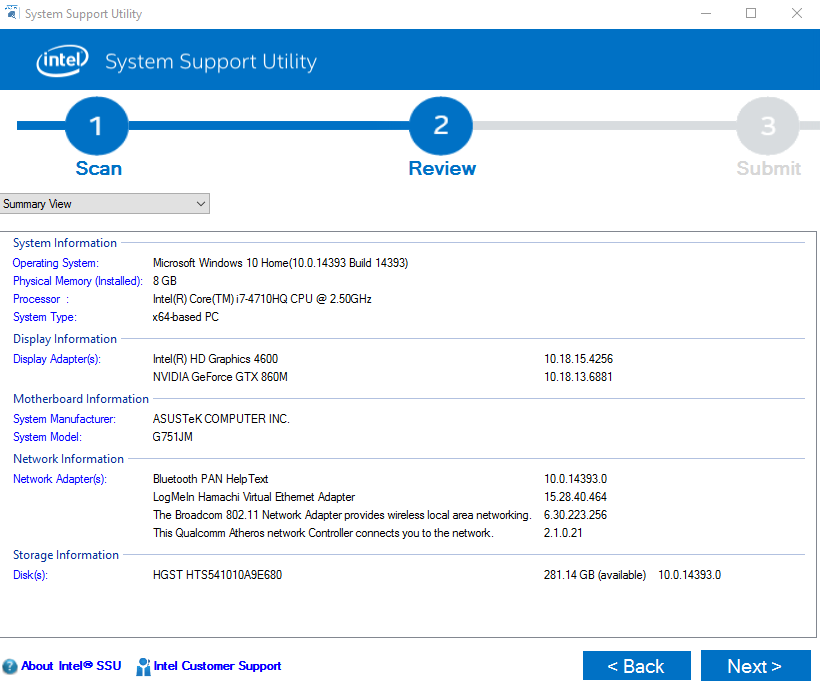
Task: Click the Summary View dropdown arrow
Action: (x=201, y=204)
